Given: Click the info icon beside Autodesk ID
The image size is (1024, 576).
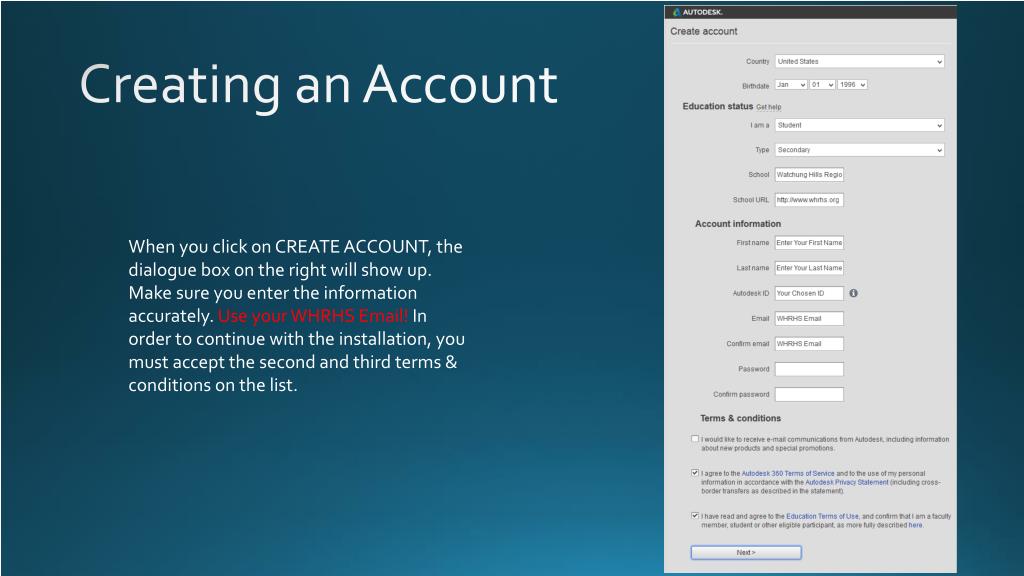Looking at the screenshot, I should (x=854, y=293).
